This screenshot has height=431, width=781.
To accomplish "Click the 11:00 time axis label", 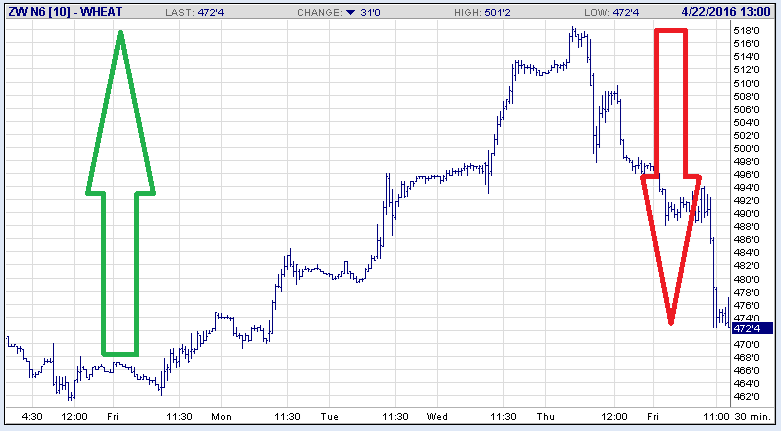I will pyautogui.click(x=717, y=416).
